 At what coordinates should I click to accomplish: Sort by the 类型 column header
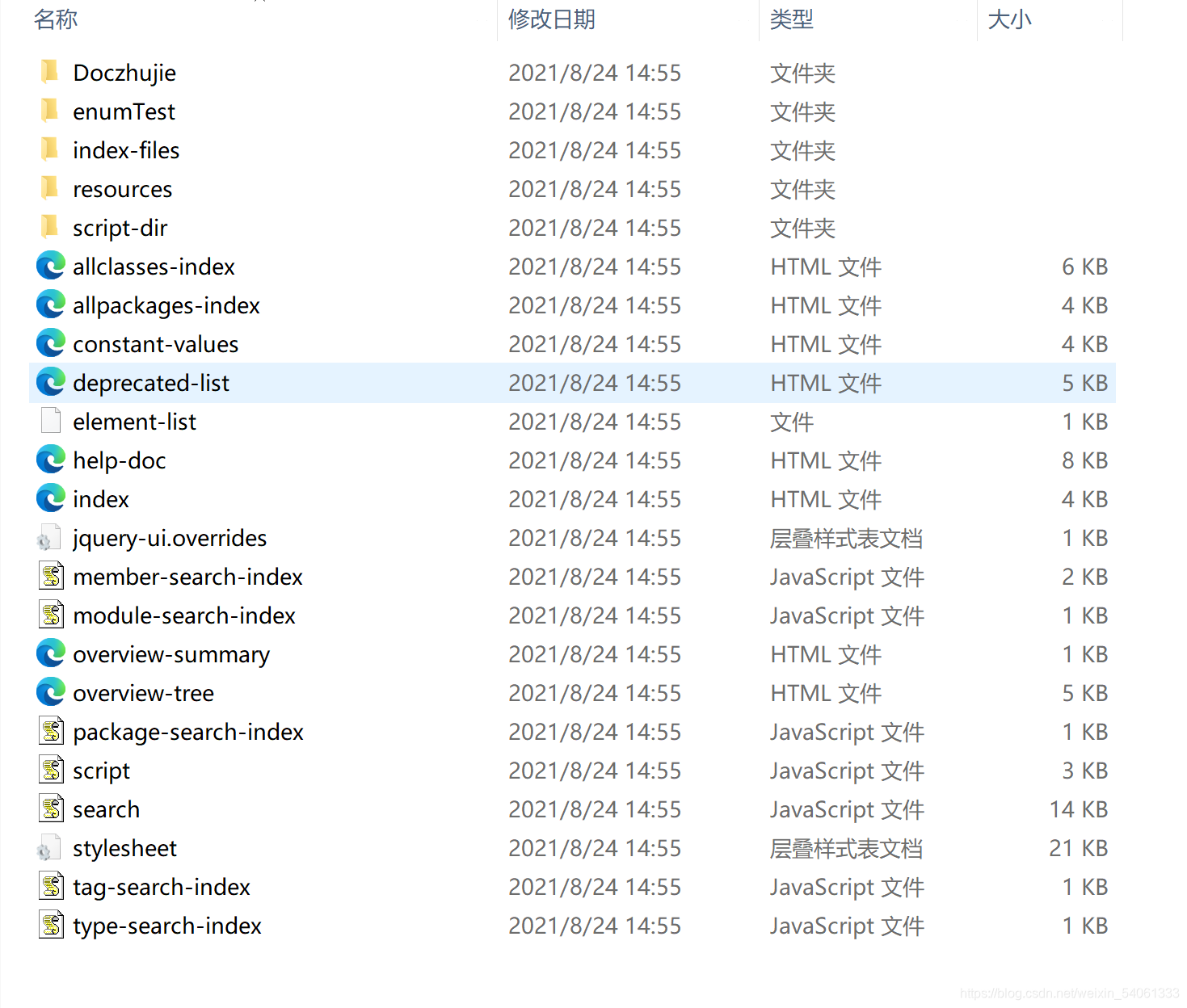coord(792,19)
